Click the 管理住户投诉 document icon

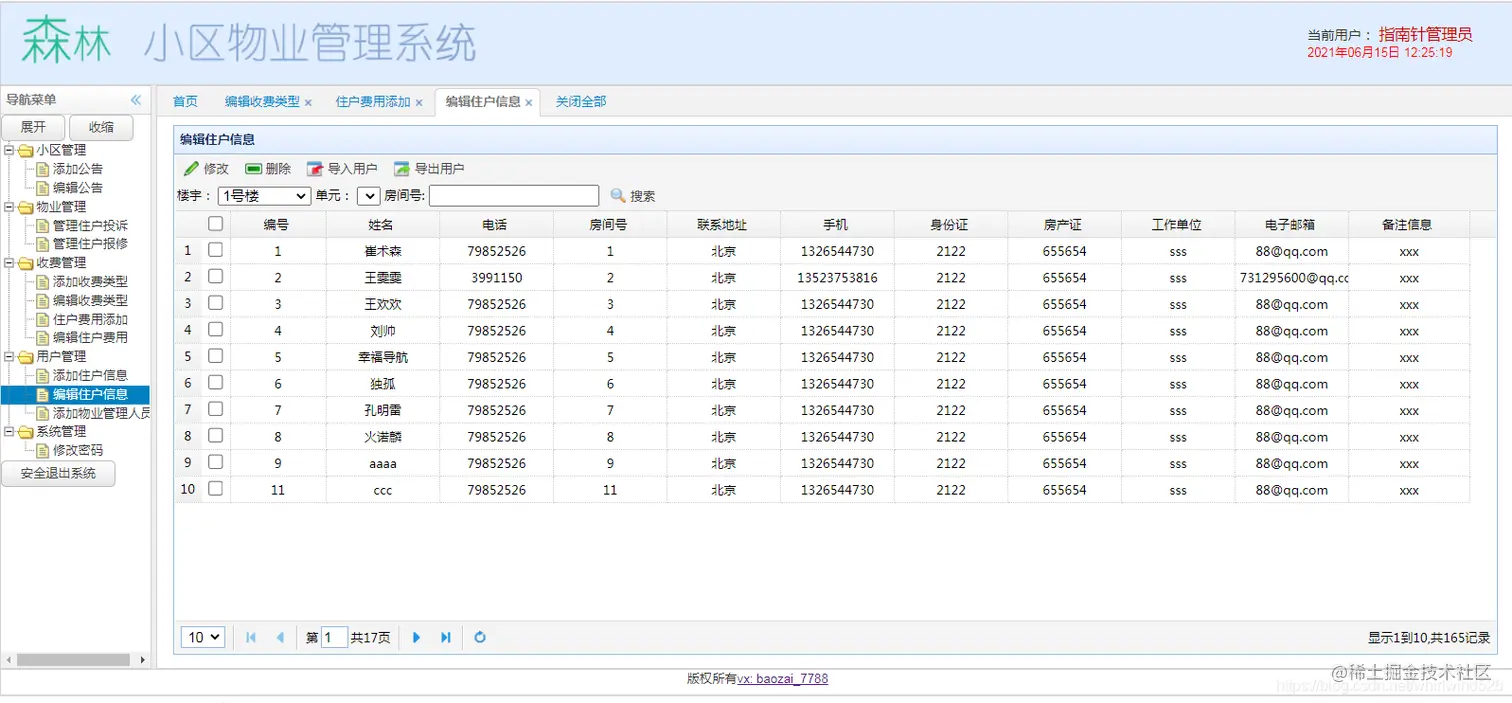[x=43, y=226]
